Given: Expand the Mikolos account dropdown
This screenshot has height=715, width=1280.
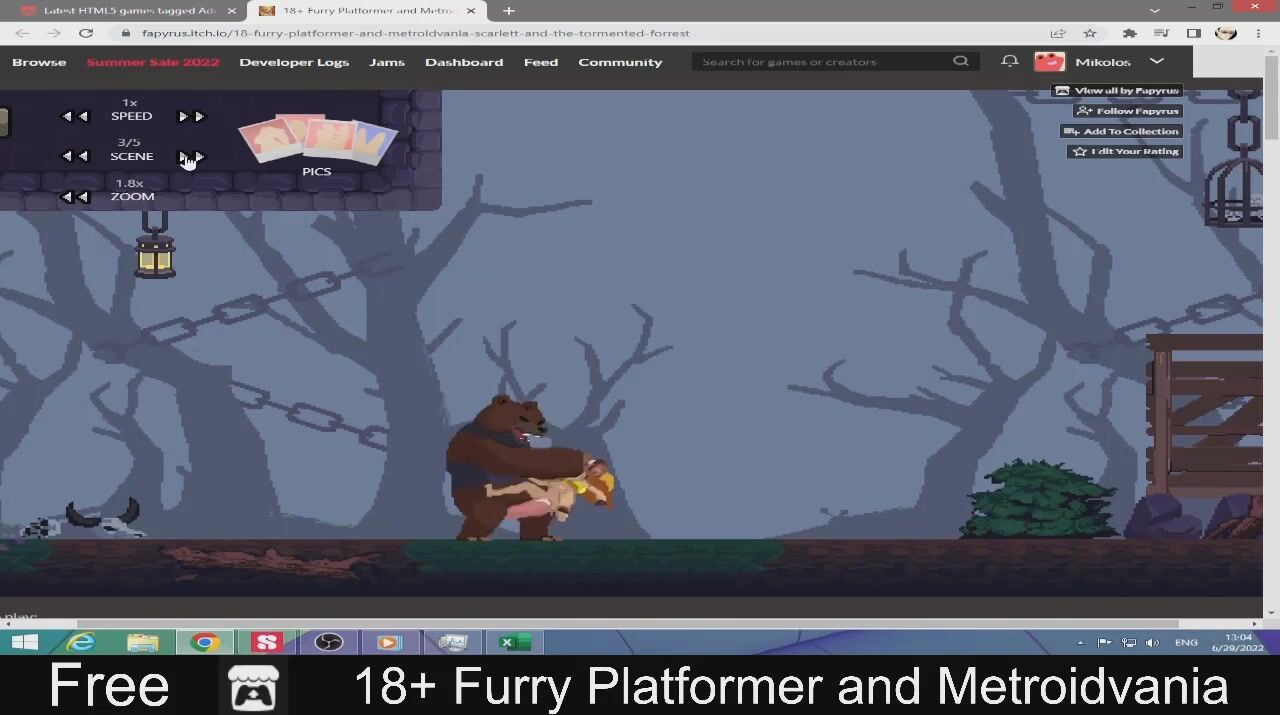Looking at the screenshot, I should coord(1157,61).
